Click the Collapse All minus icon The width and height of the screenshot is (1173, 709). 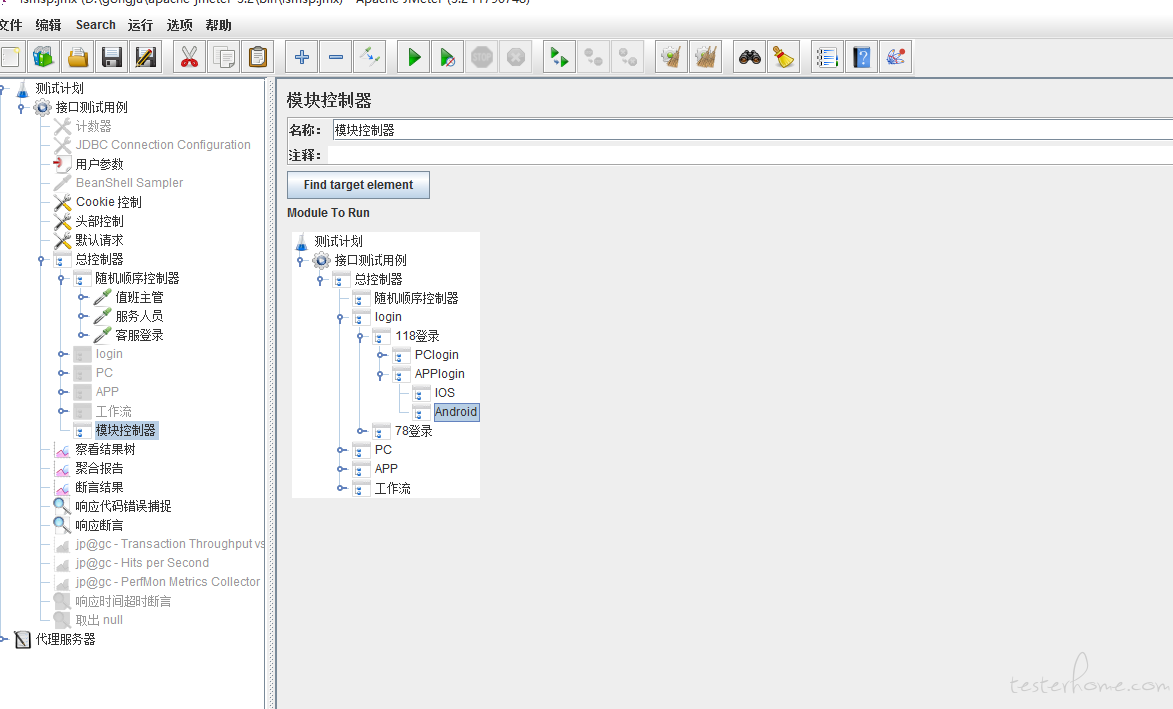point(336,57)
